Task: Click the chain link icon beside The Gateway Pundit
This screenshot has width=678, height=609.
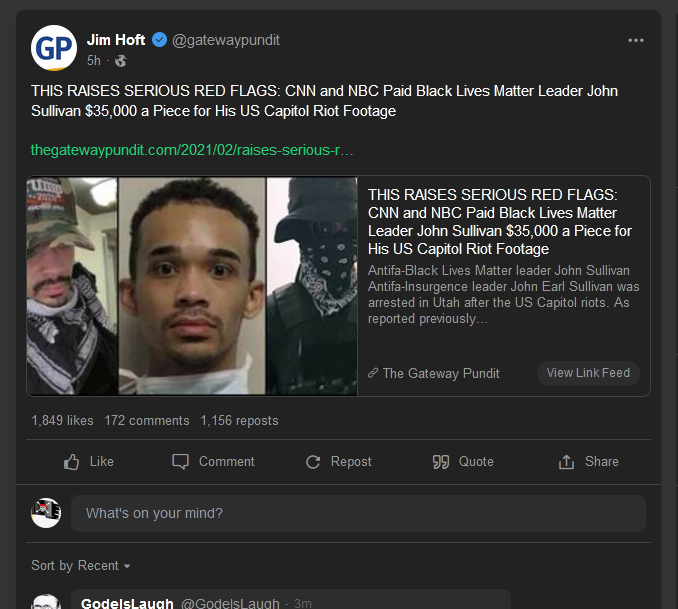Action: (373, 373)
